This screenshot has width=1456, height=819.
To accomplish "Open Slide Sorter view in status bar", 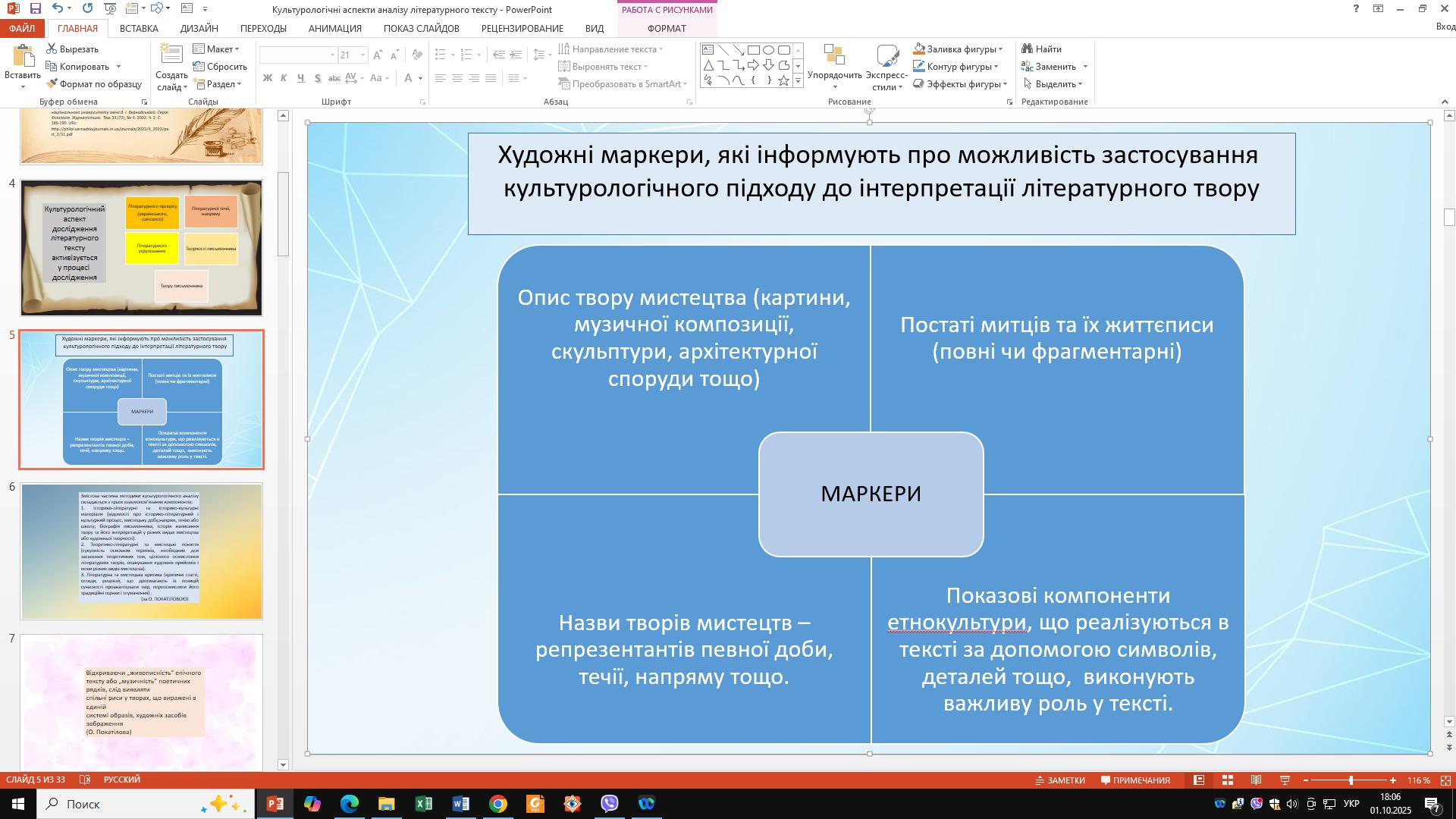I will (x=1228, y=780).
